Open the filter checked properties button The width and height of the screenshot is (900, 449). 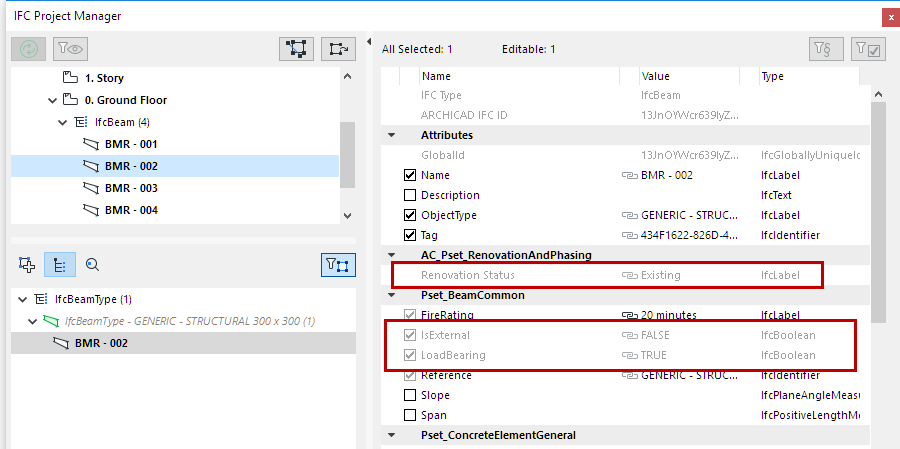(868, 49)
